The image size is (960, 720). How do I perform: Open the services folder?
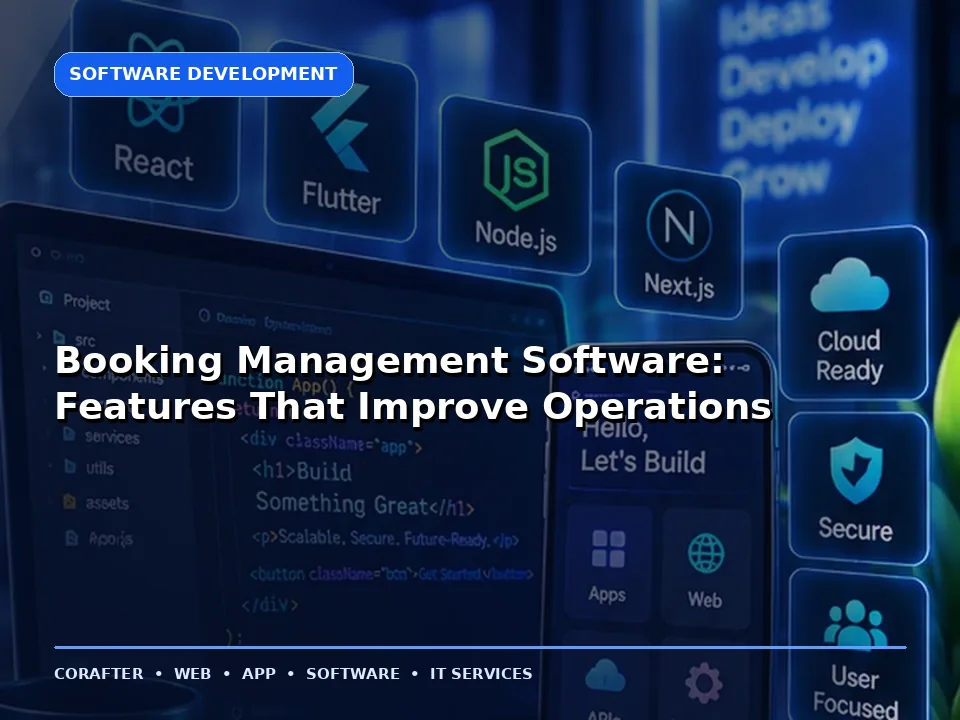102,436
